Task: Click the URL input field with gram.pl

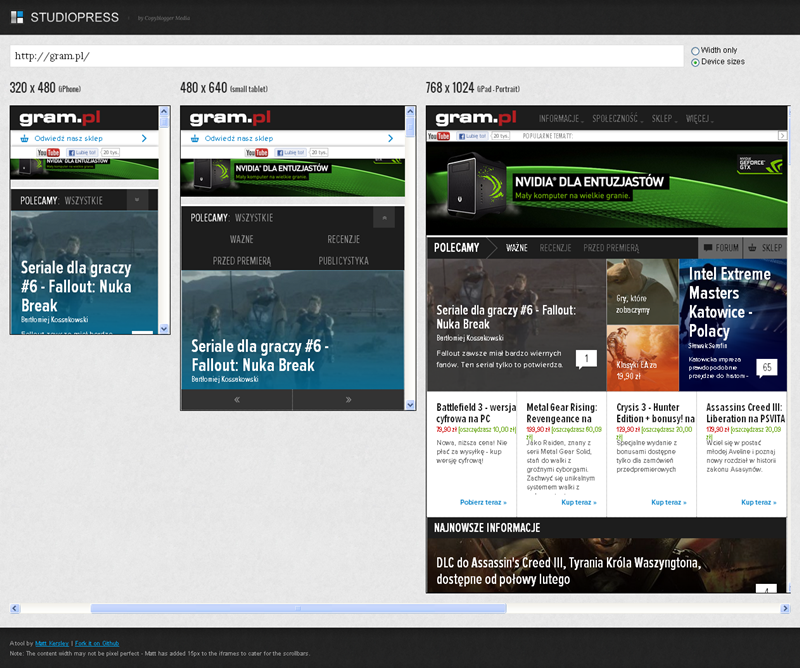Action: tap(345, 56)
